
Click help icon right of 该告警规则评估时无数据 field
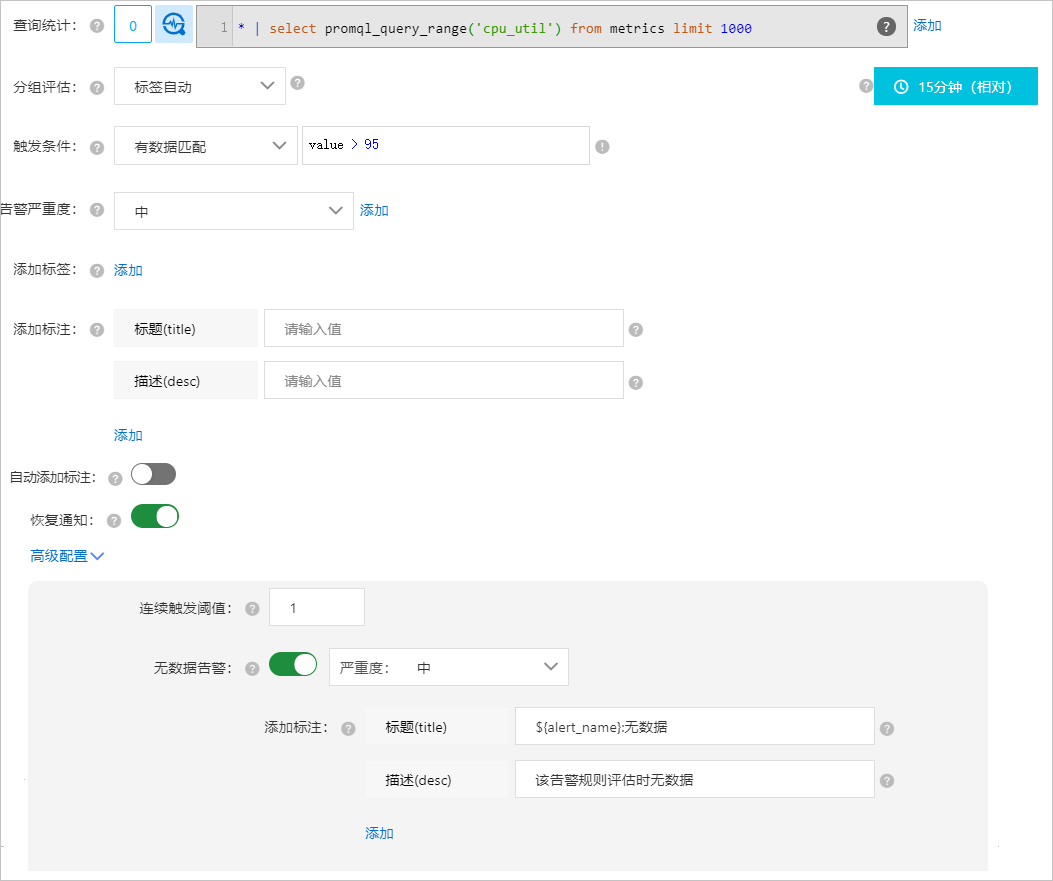(x=887, y=780)
